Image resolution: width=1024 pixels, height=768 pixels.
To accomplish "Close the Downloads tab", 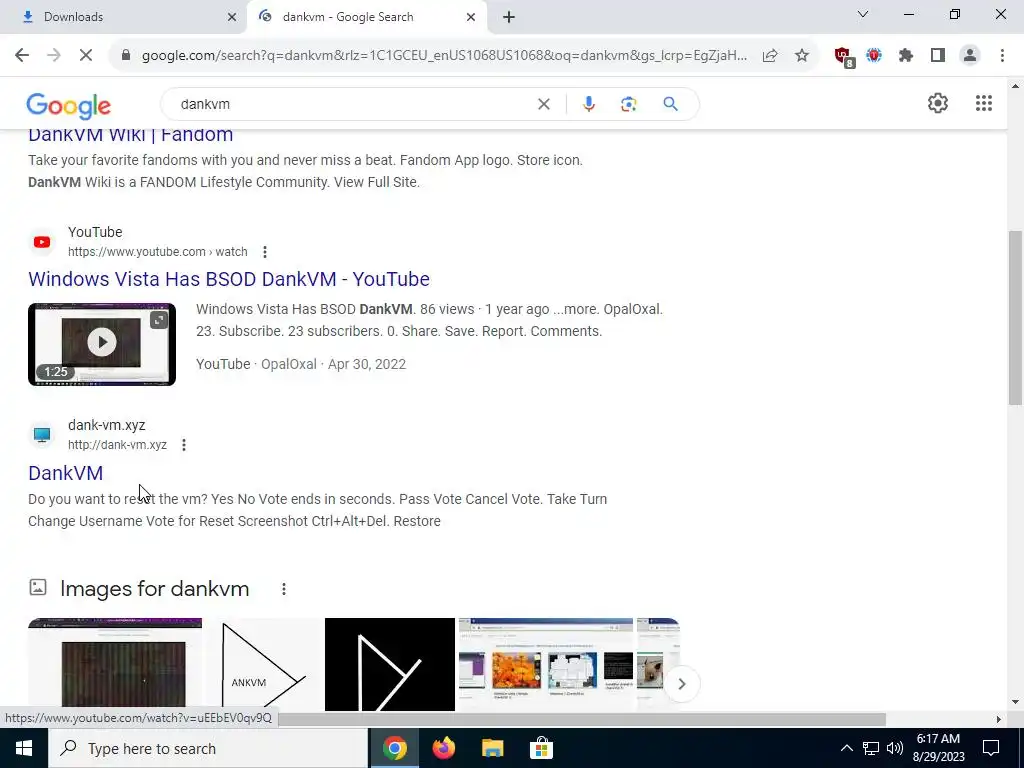I will 232,17.
